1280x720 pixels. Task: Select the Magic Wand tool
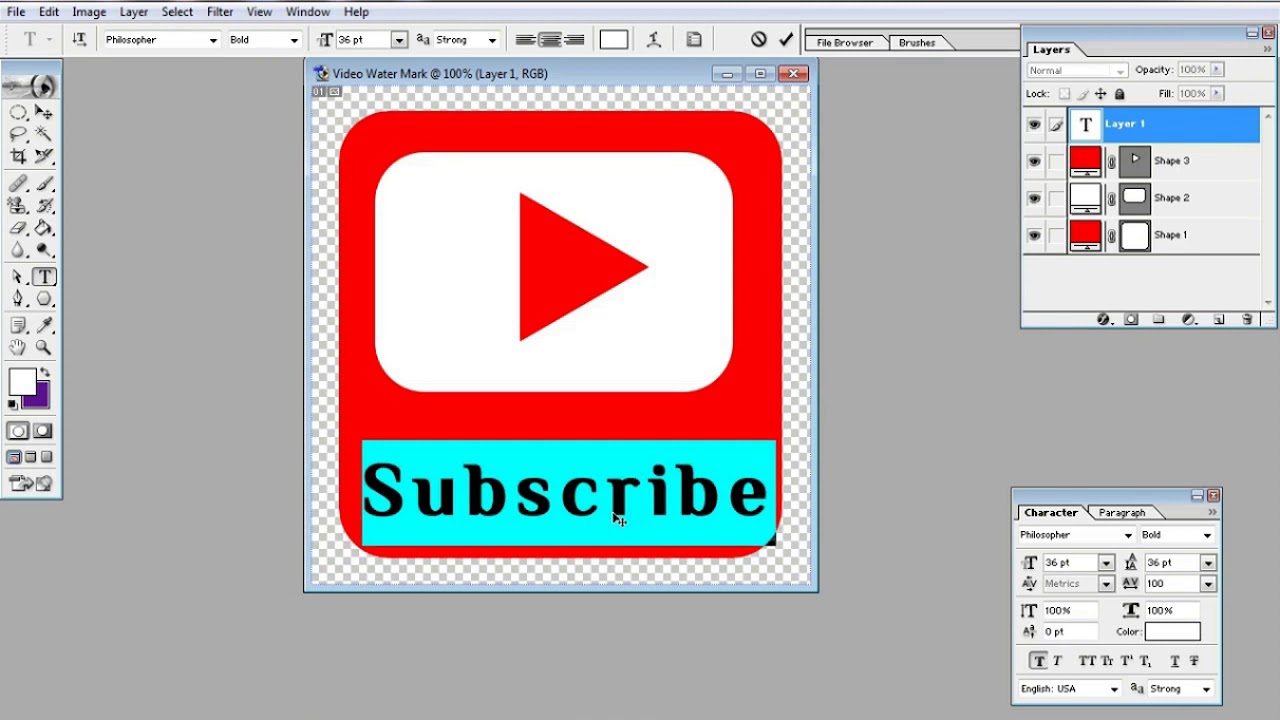(x=44, y=134)
